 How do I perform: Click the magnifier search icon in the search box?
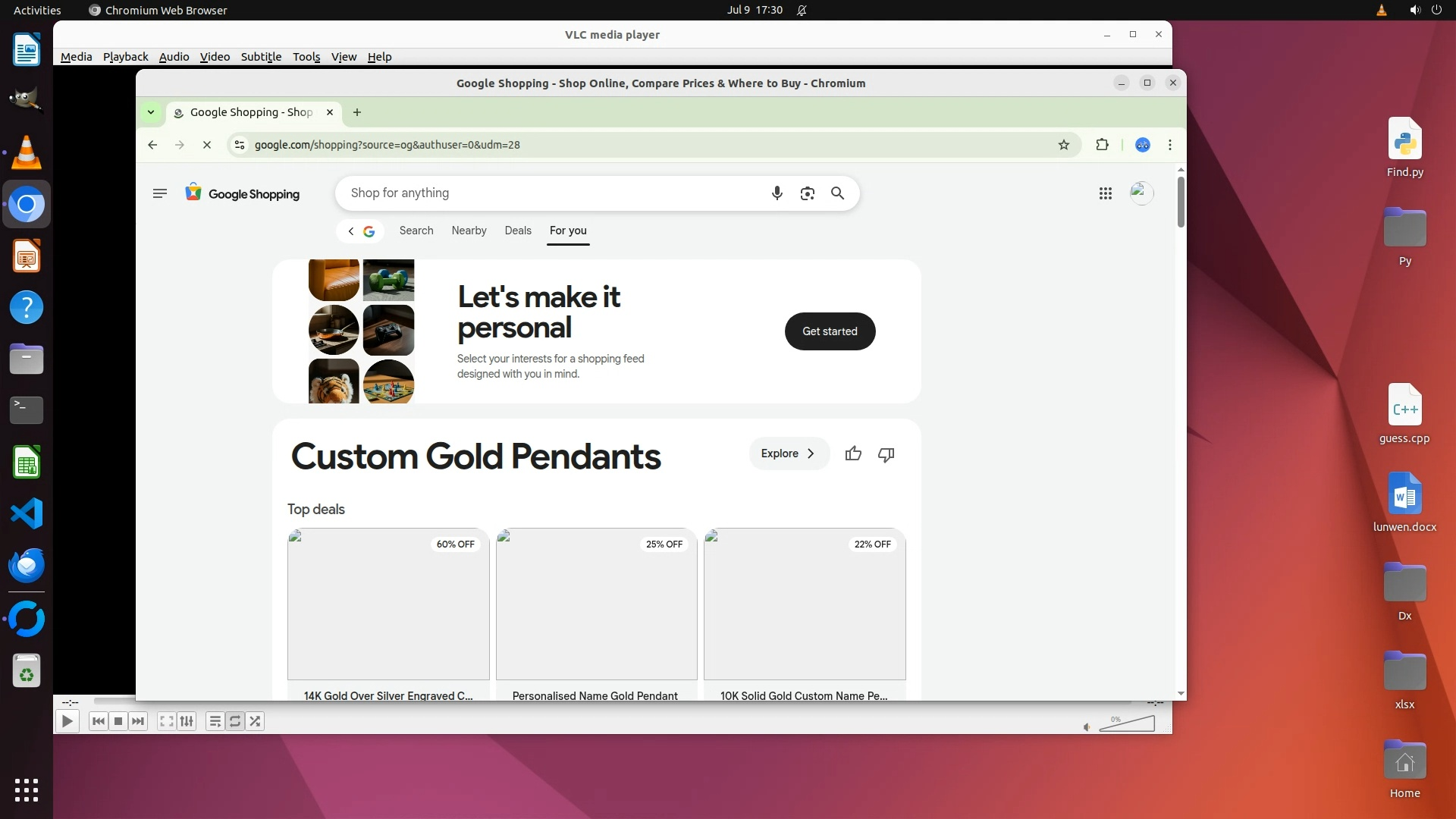click(837, 193)
